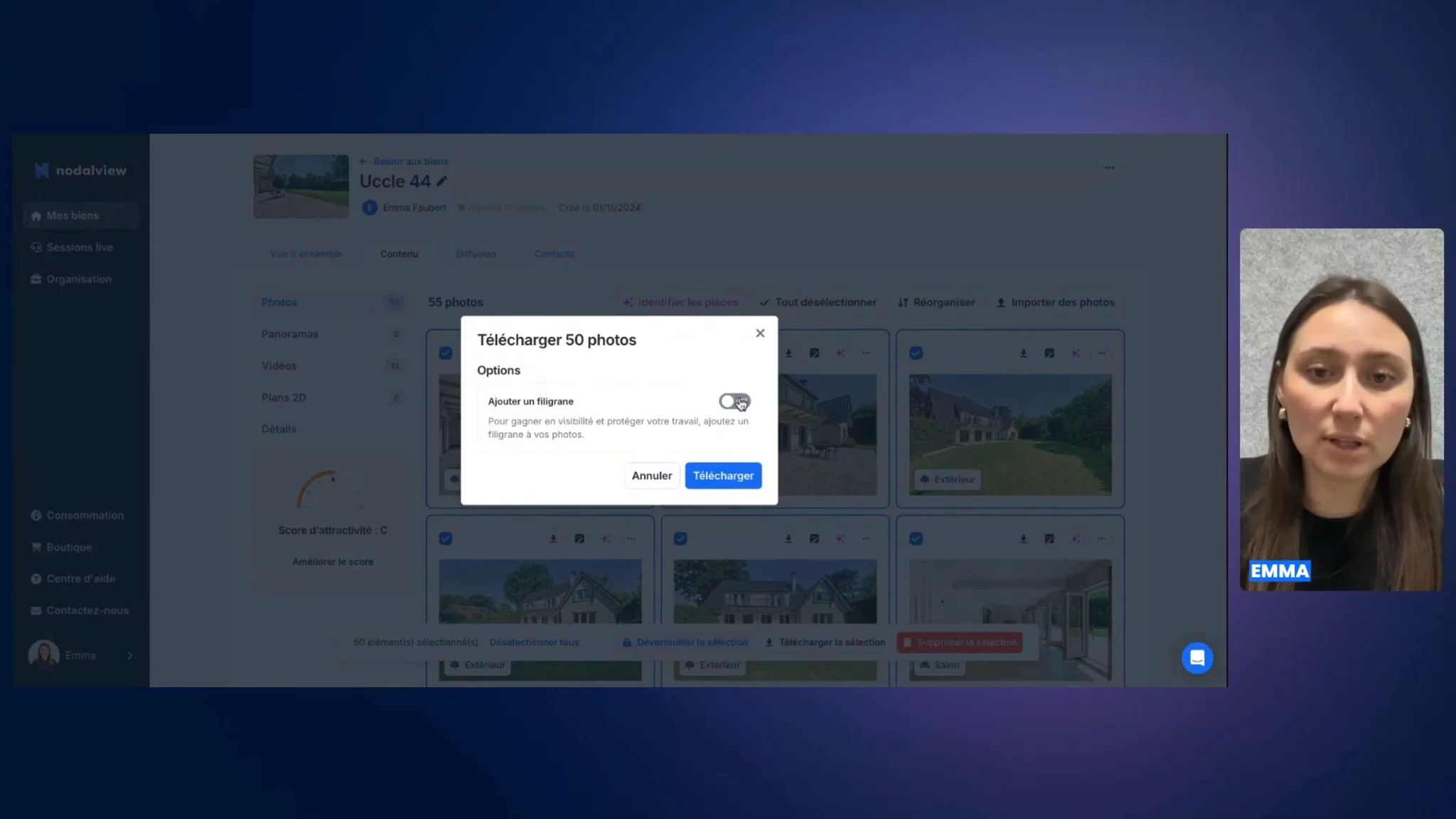Click AI sparkle icon on Salon photo card
The image size is (1456, 819).
click(1076, 539)
